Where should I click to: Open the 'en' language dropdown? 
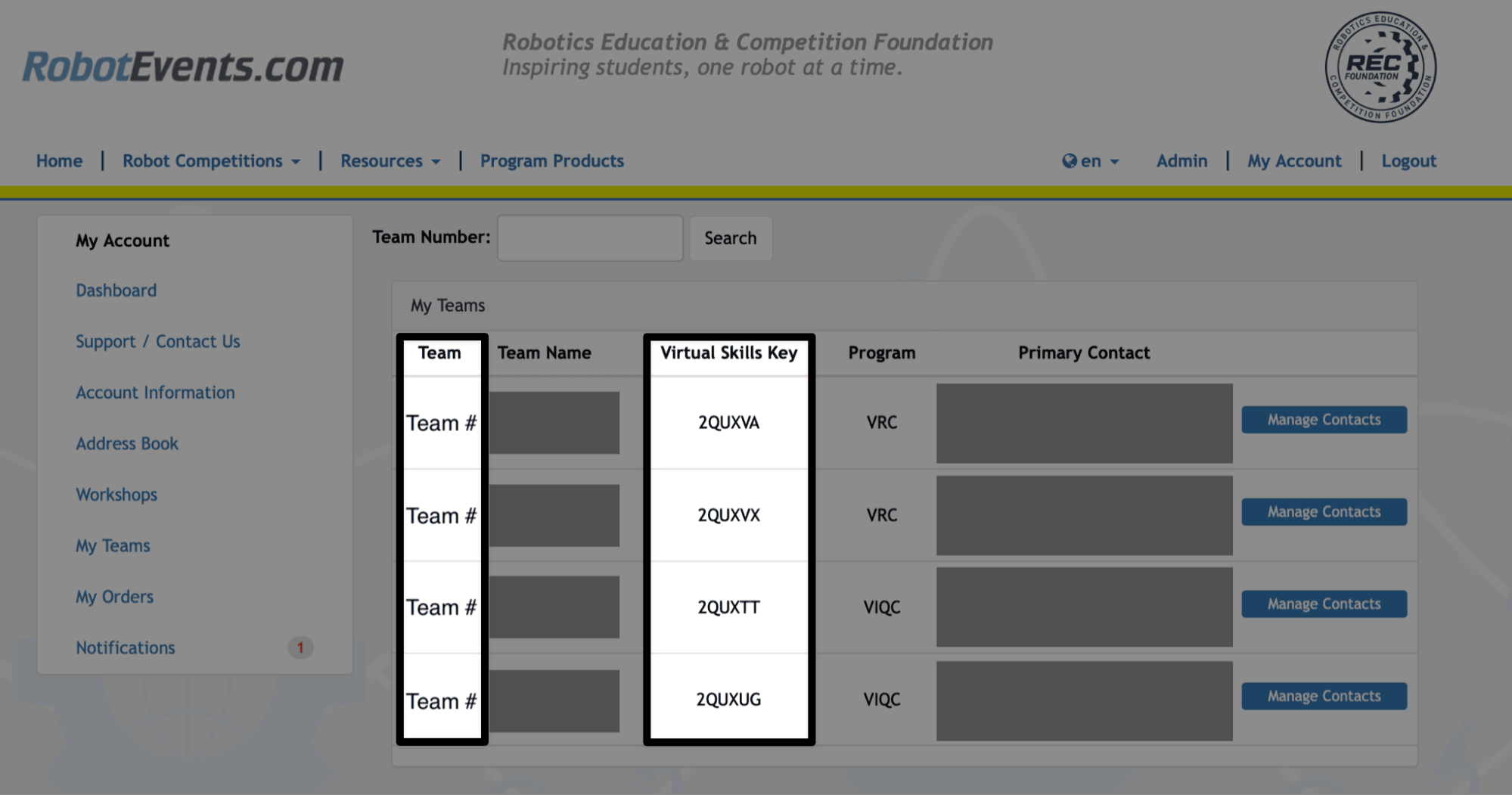[1092, 160]
